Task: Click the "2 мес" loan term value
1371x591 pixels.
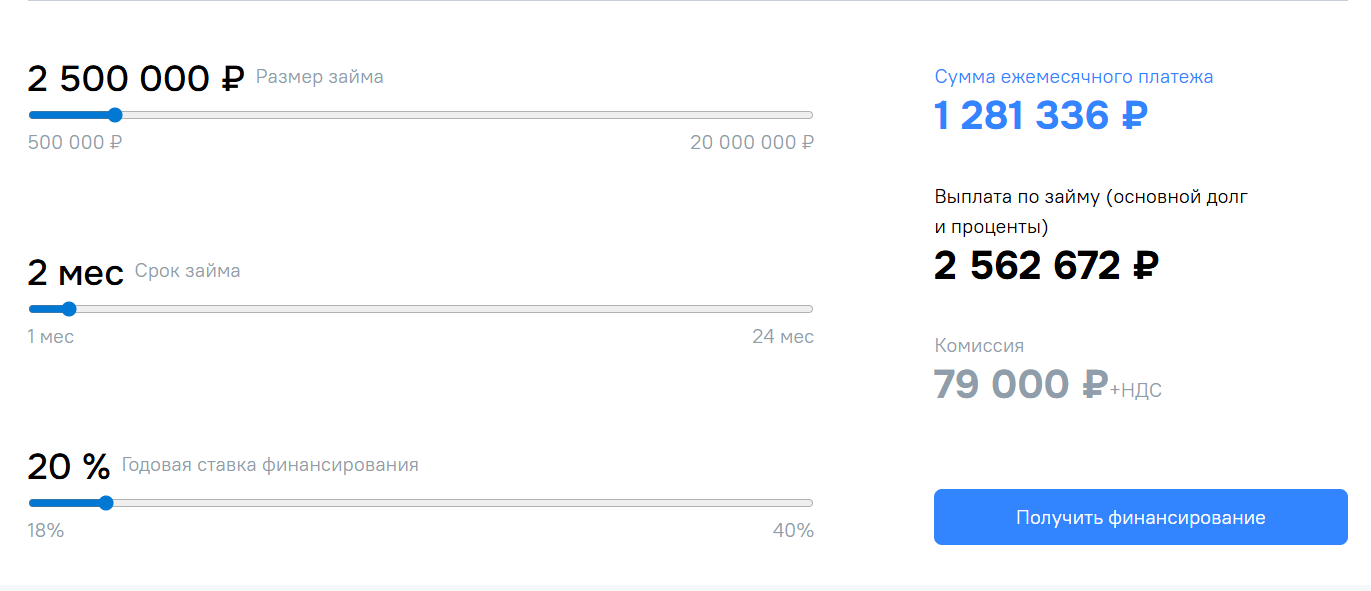Action: [x=75, y=272]
